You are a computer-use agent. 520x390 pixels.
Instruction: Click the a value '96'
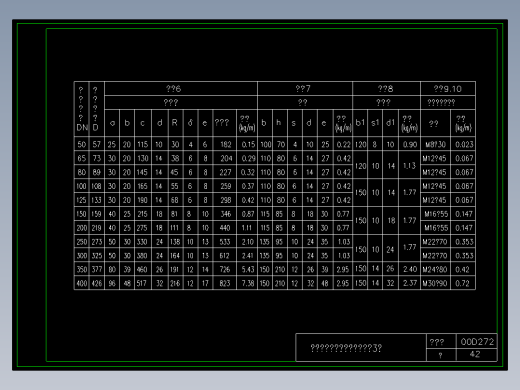tap(112, 283)
